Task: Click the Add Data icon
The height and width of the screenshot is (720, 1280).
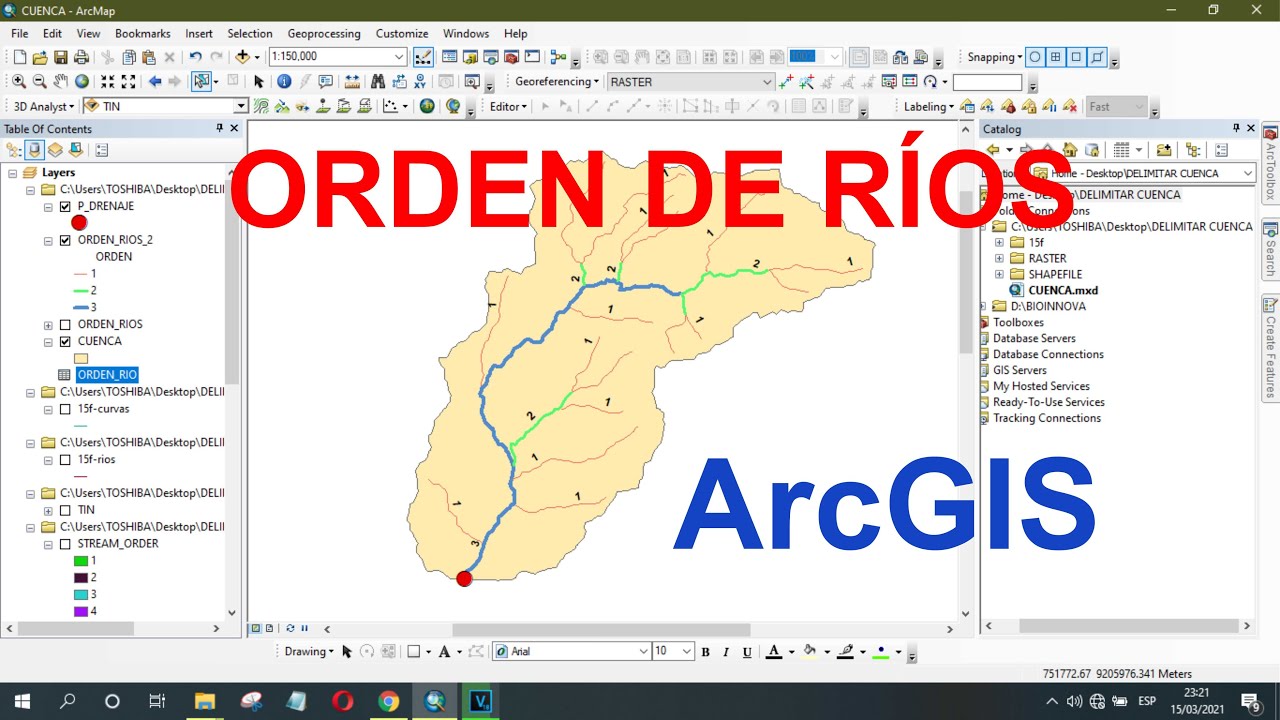Action: tap(242, 57)
